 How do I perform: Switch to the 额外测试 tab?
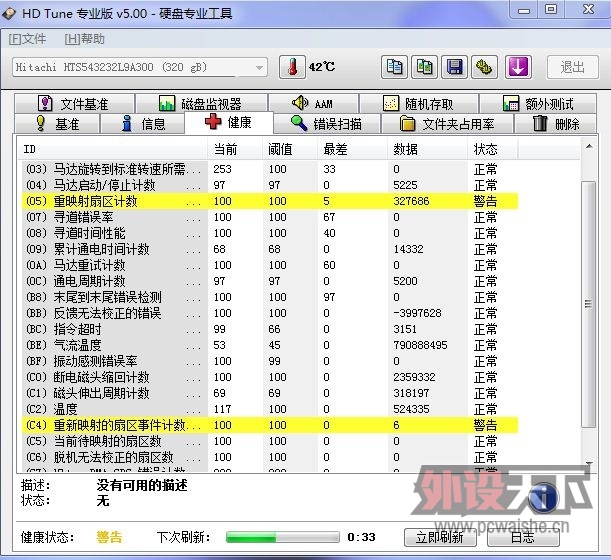point(538,104)
